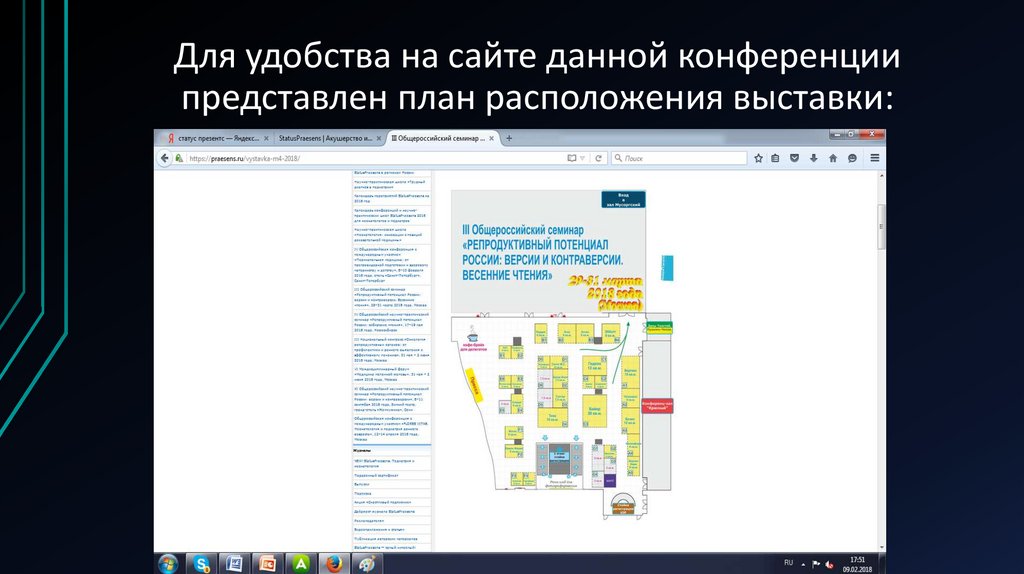
Task: Focus the Поиск search field
Action: click(x=679, y=158)
